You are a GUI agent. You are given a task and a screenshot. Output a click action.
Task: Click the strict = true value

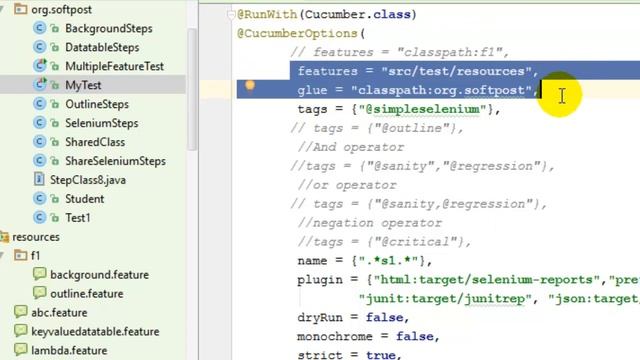(380, 355)
